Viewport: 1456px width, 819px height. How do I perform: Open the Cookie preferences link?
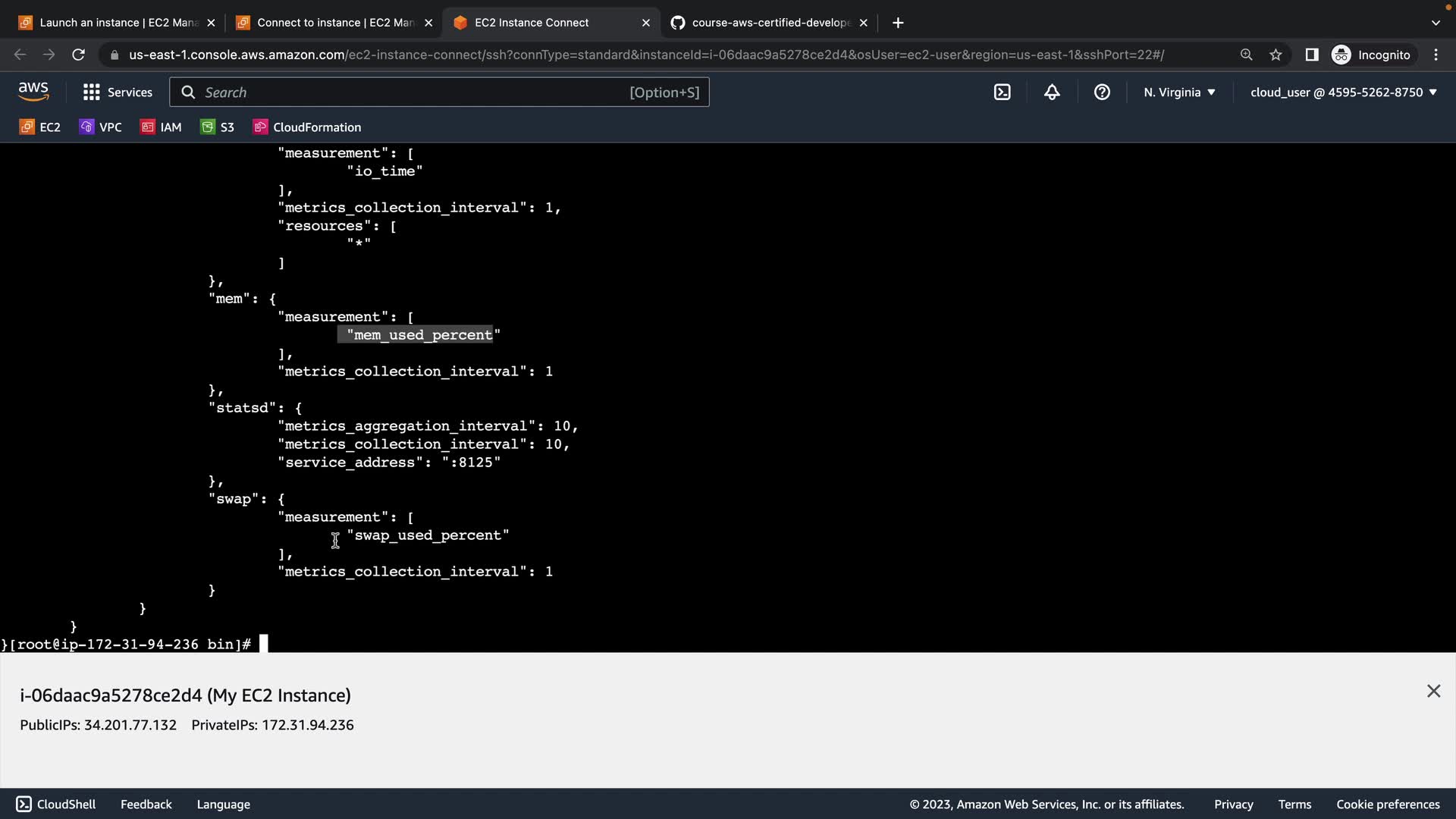1388,804
